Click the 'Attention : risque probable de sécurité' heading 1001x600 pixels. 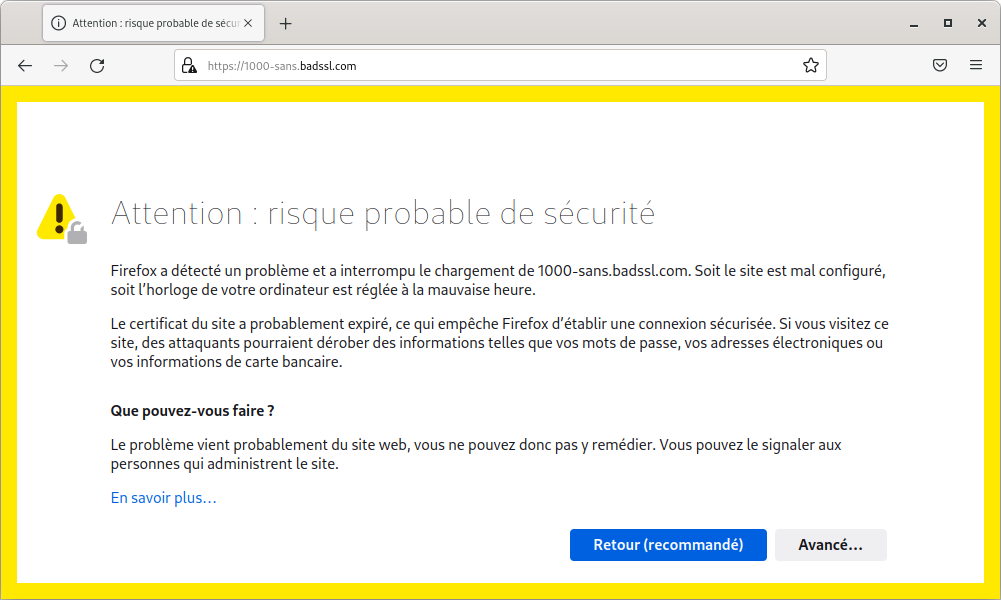pos(383,213)
